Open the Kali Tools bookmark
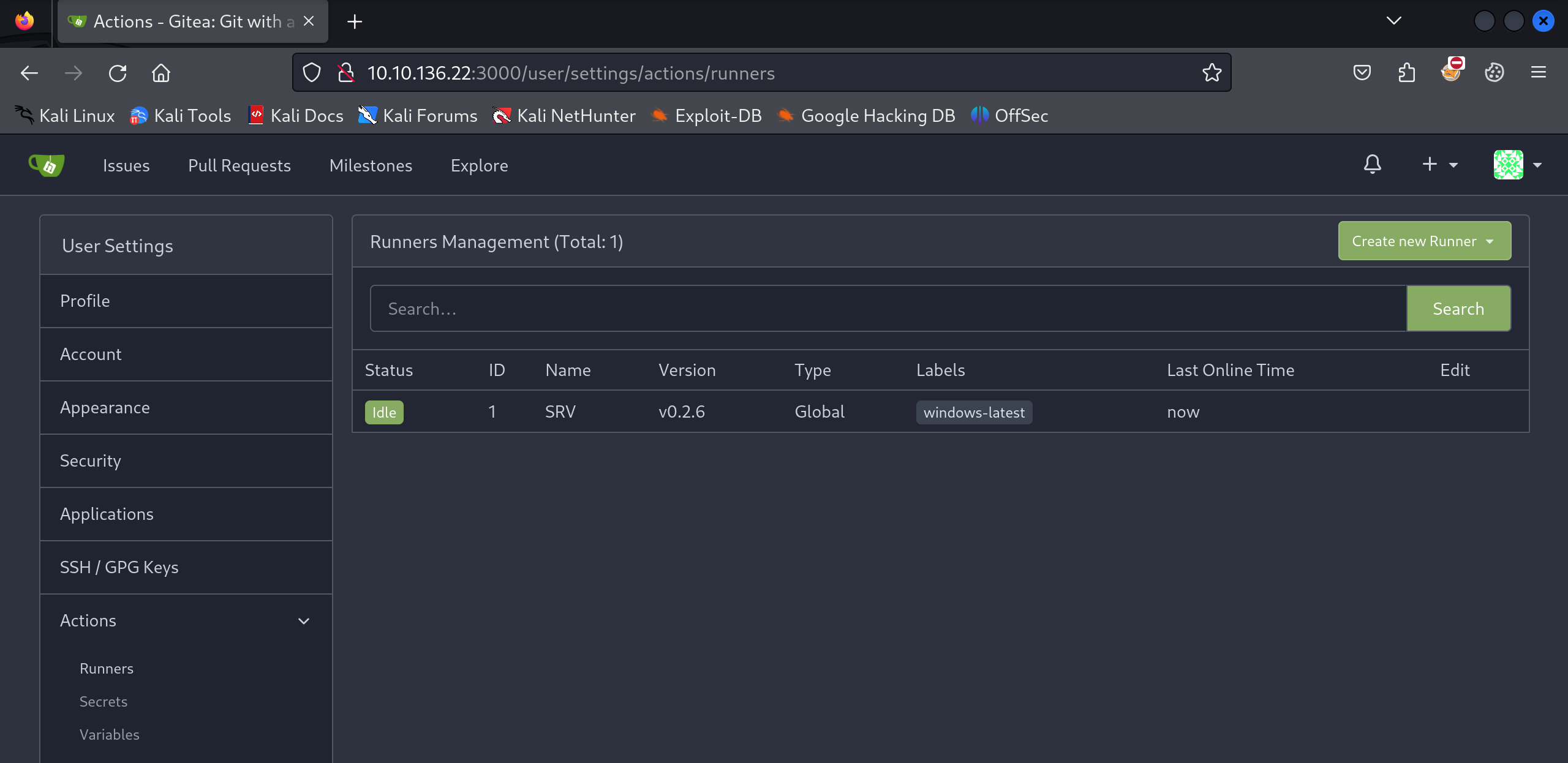This screenshot has height=763, width=1568. click(181, 116)
